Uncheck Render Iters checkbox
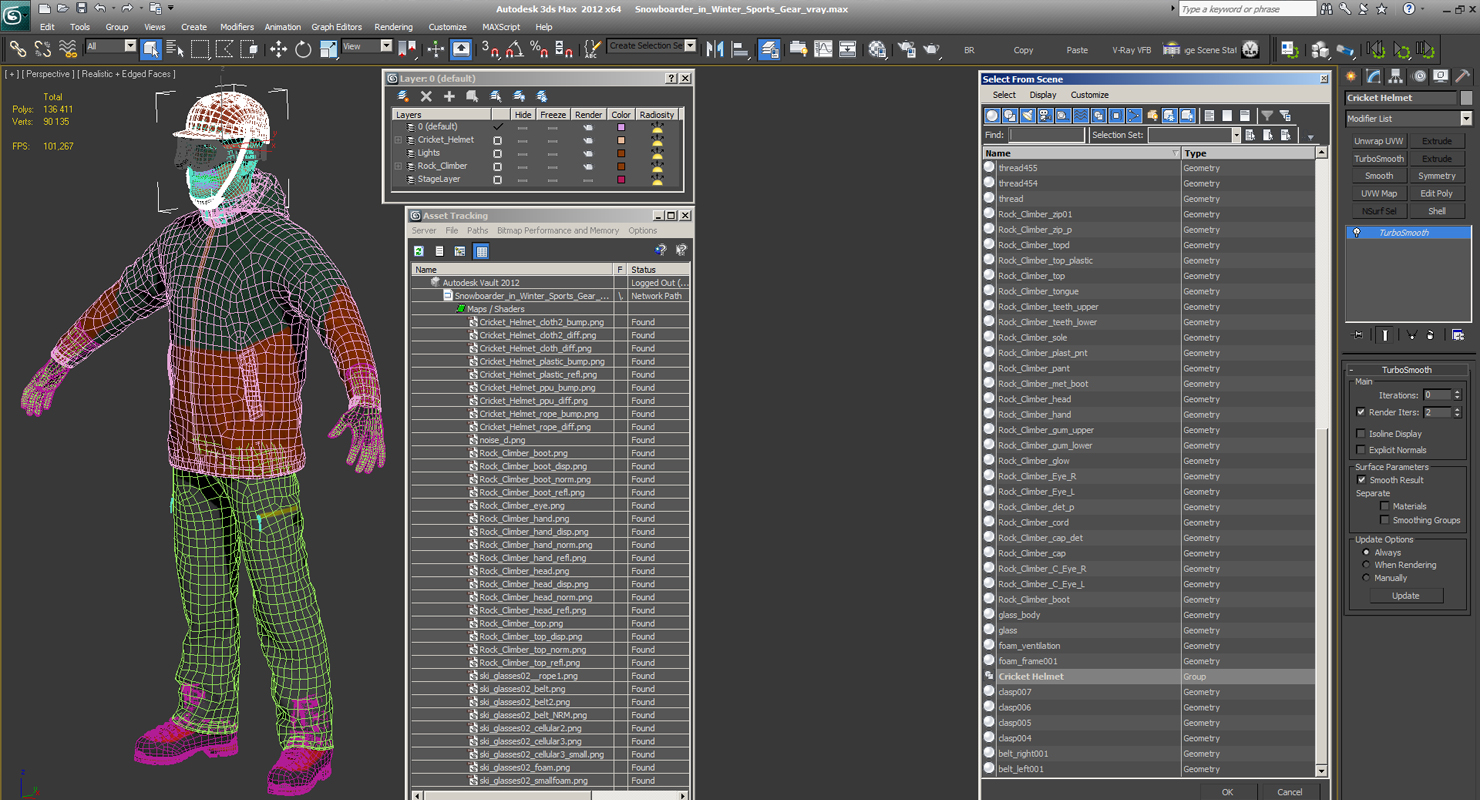1480x800 pixels. coord(1361,412)
